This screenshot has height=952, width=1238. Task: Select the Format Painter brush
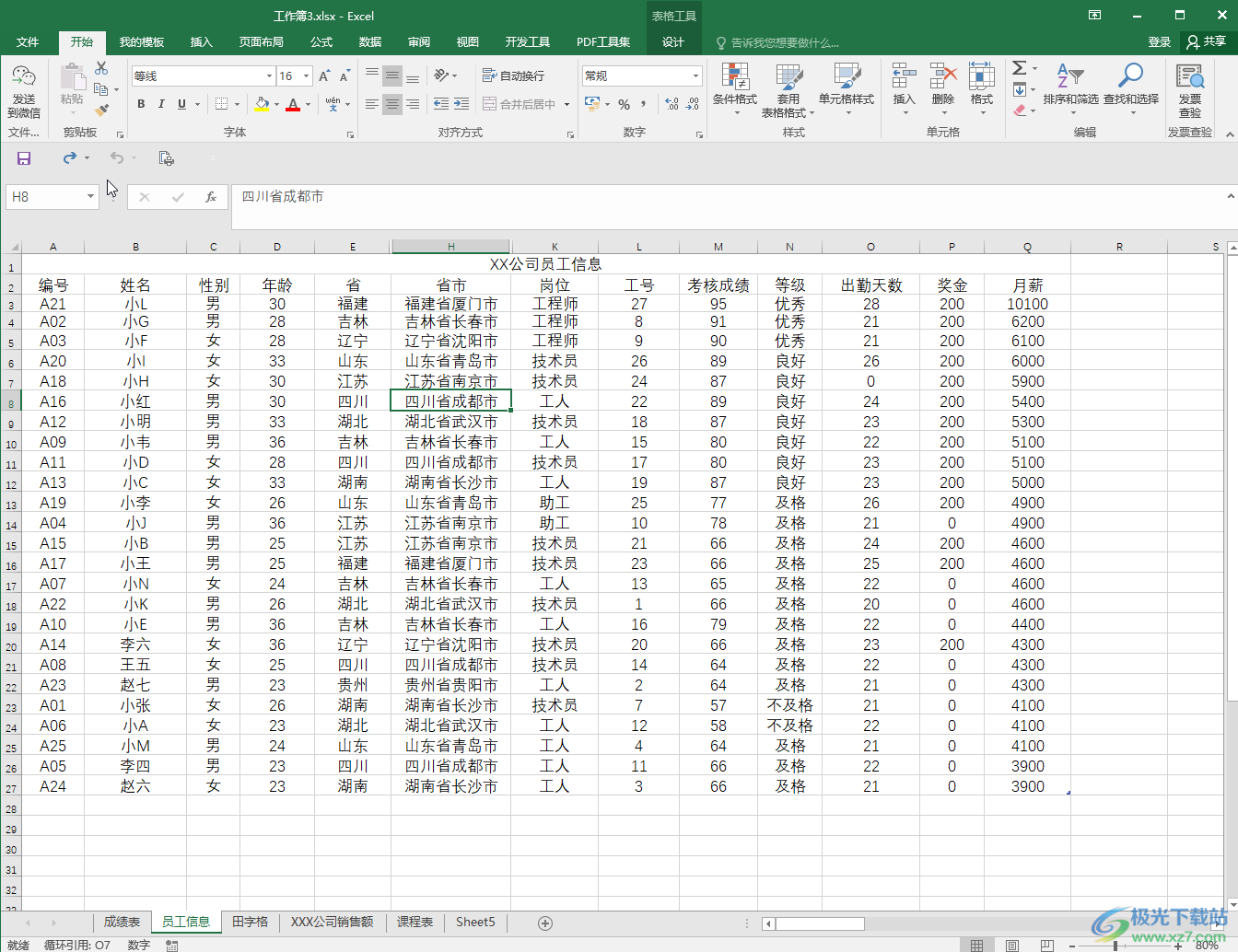pyautogui.click(x=101, y=110)
